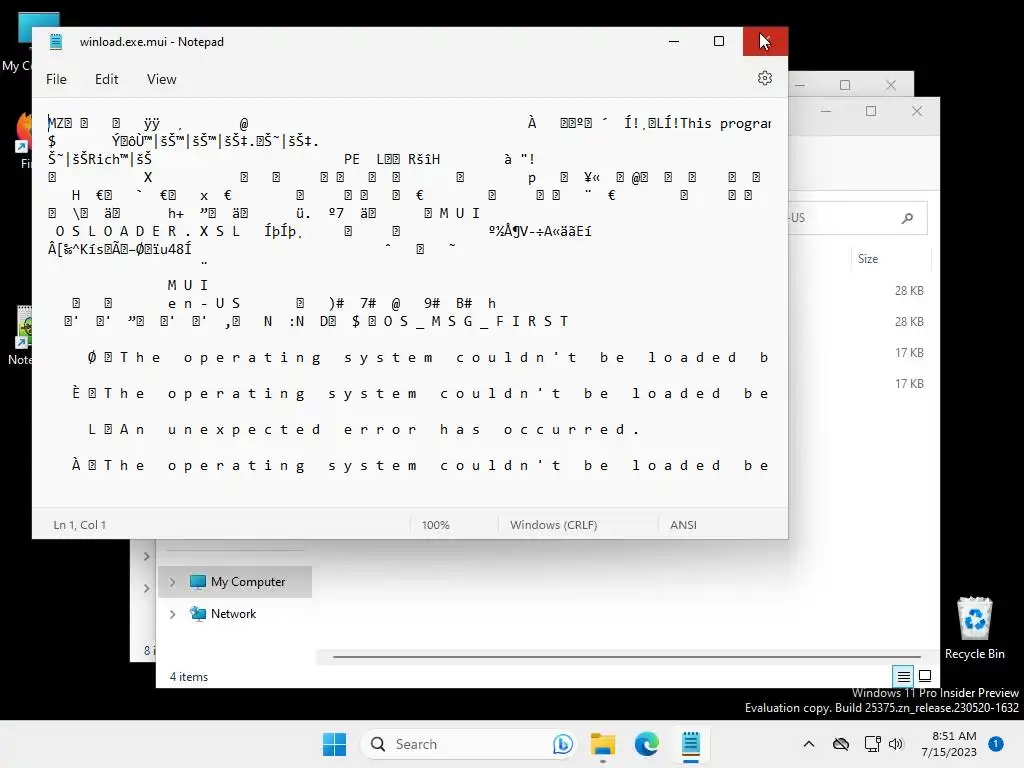Open the clock and date 8:51 AM
The image size is (1024, 768).
pyautogui.click(x=949, y=744)
